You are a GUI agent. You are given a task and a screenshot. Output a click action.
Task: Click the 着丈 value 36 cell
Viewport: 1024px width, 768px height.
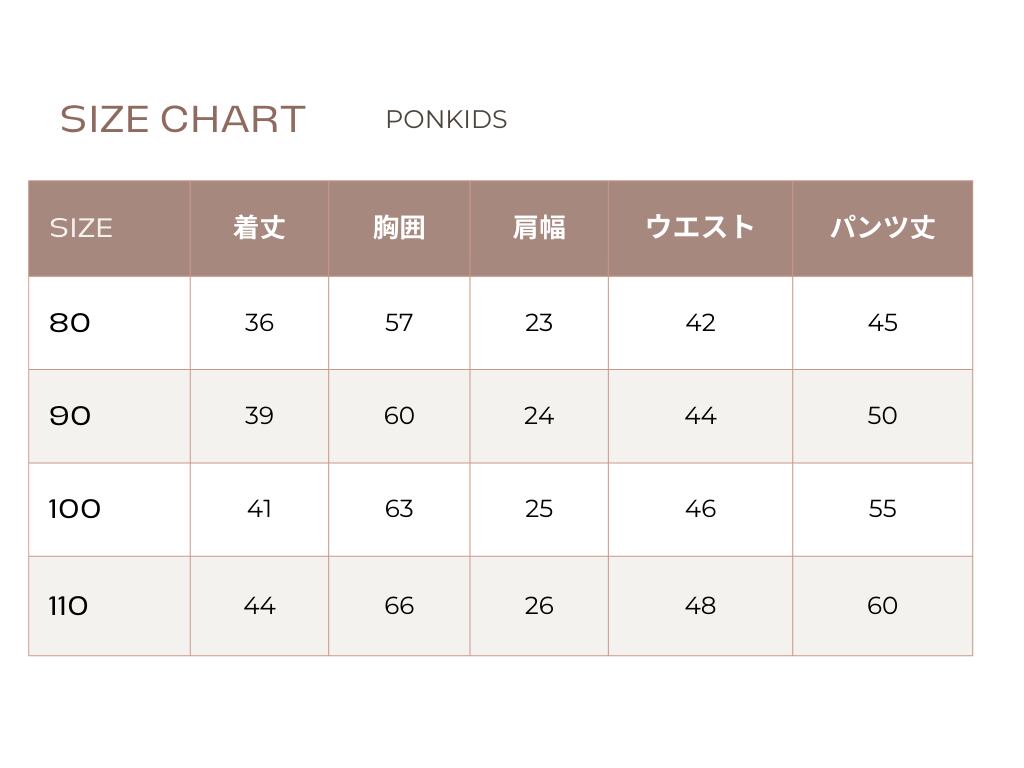coord(259,323)
